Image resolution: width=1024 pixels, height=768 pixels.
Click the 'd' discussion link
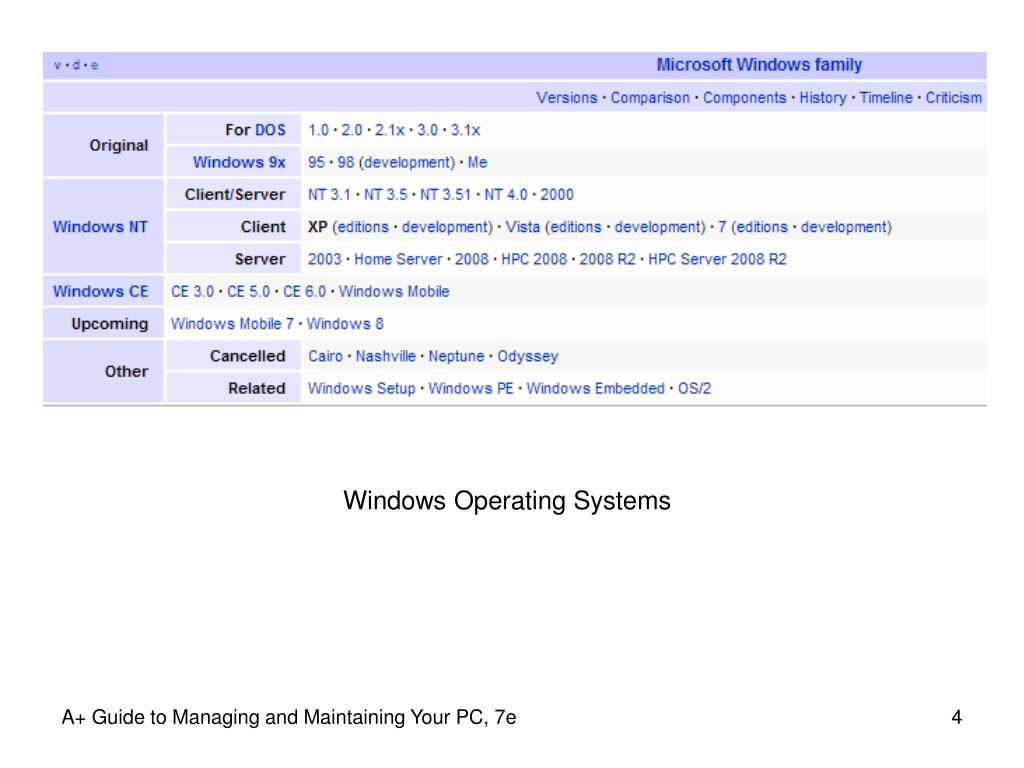coord(76,65)
